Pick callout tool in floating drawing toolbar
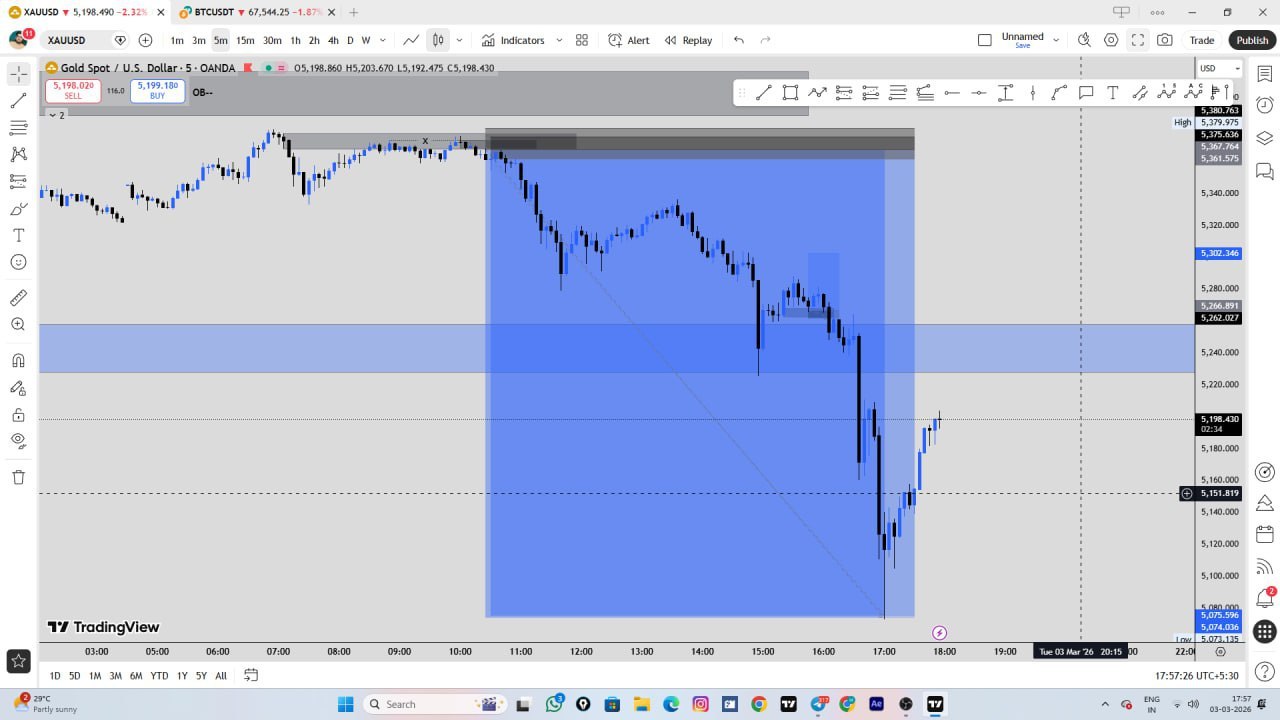This screenshot has width=1280, height=720. tap(1086, 93)
